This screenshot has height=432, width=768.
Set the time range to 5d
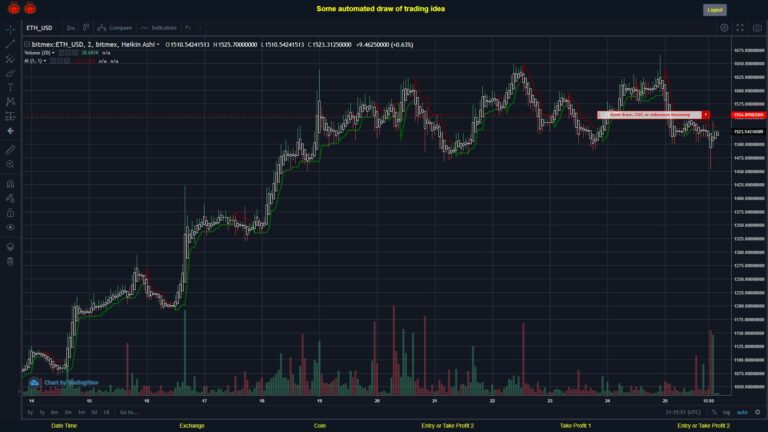coord(94,412)
